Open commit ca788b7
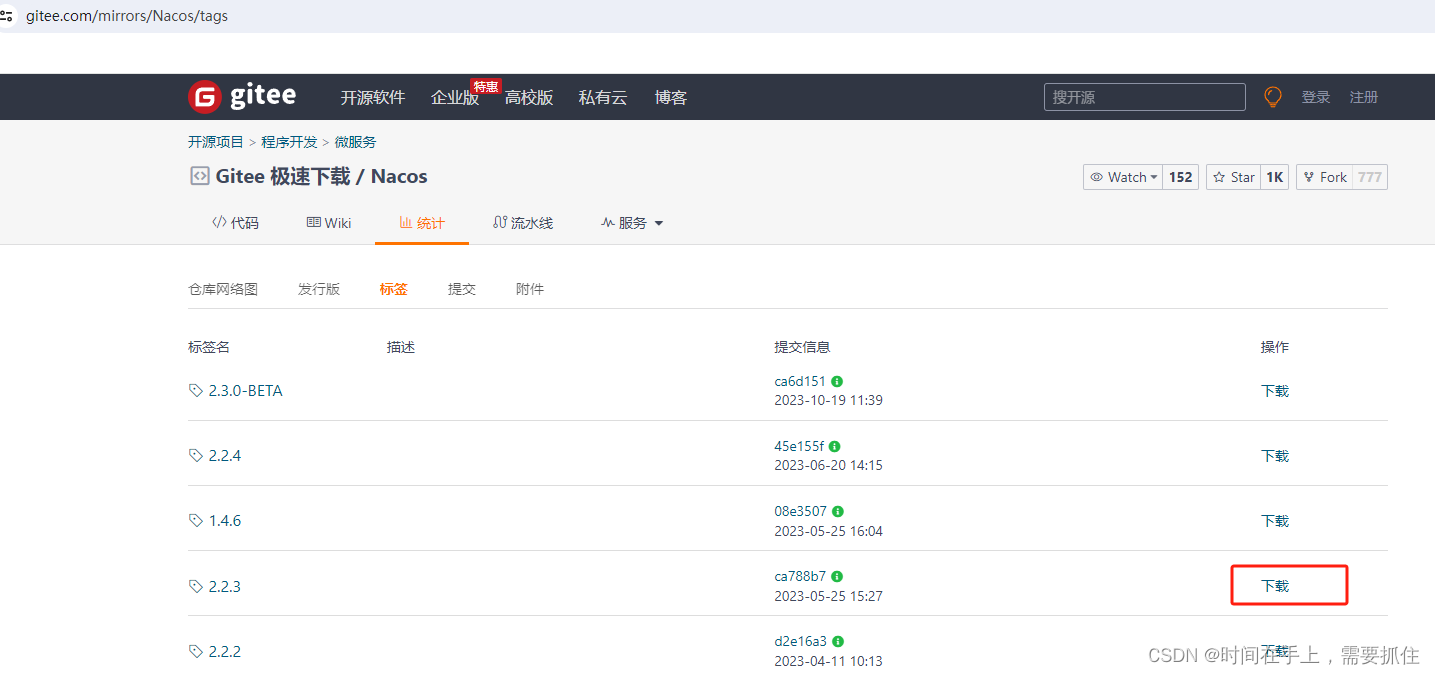Screen dimensions: 1435x674 (800, 576)
